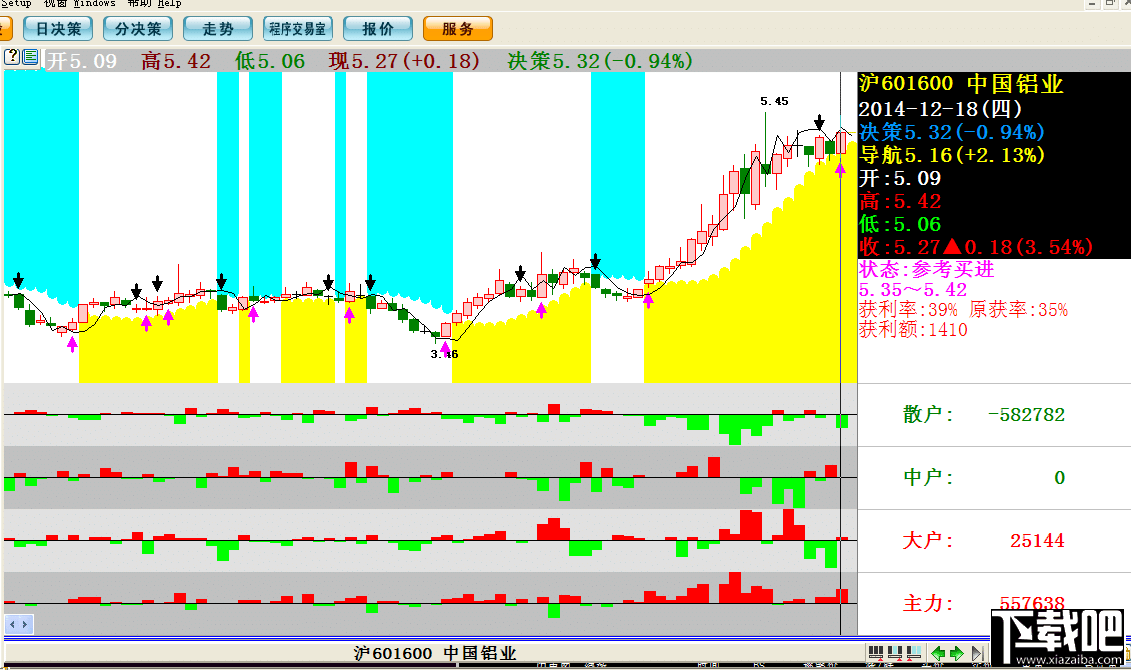Click the green list document icon
This screenshot has width=1131, height=670.
tap(30, 57)
